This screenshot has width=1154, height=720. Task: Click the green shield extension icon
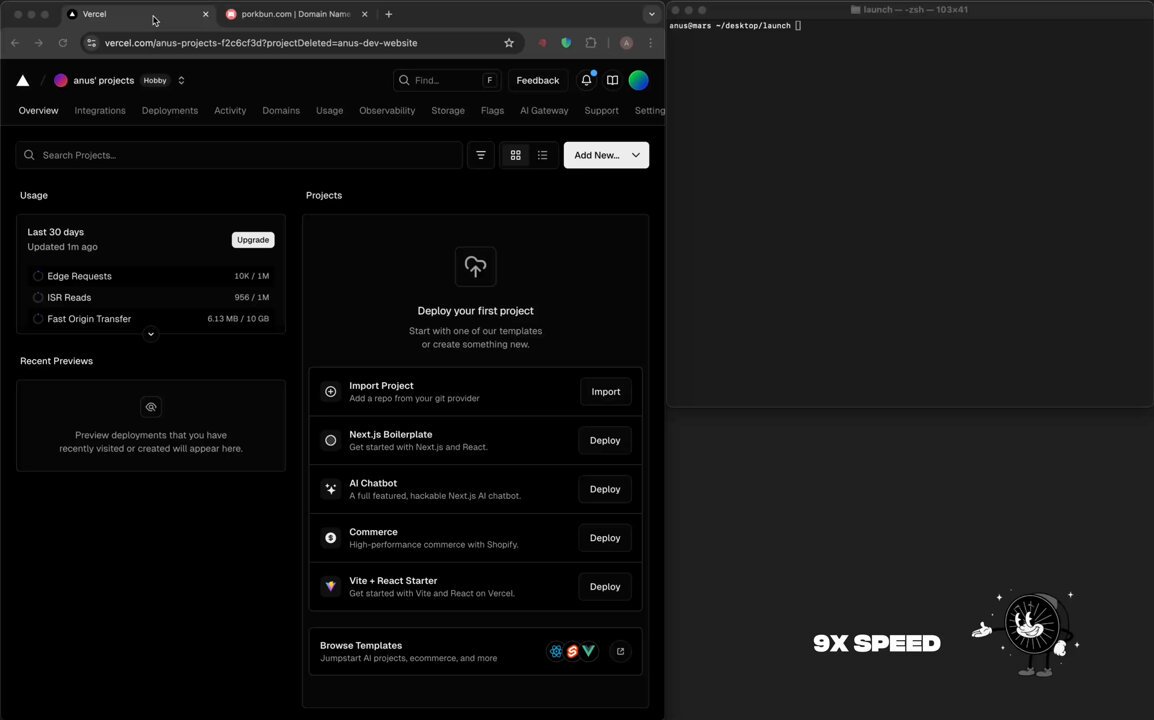(566, 43)
